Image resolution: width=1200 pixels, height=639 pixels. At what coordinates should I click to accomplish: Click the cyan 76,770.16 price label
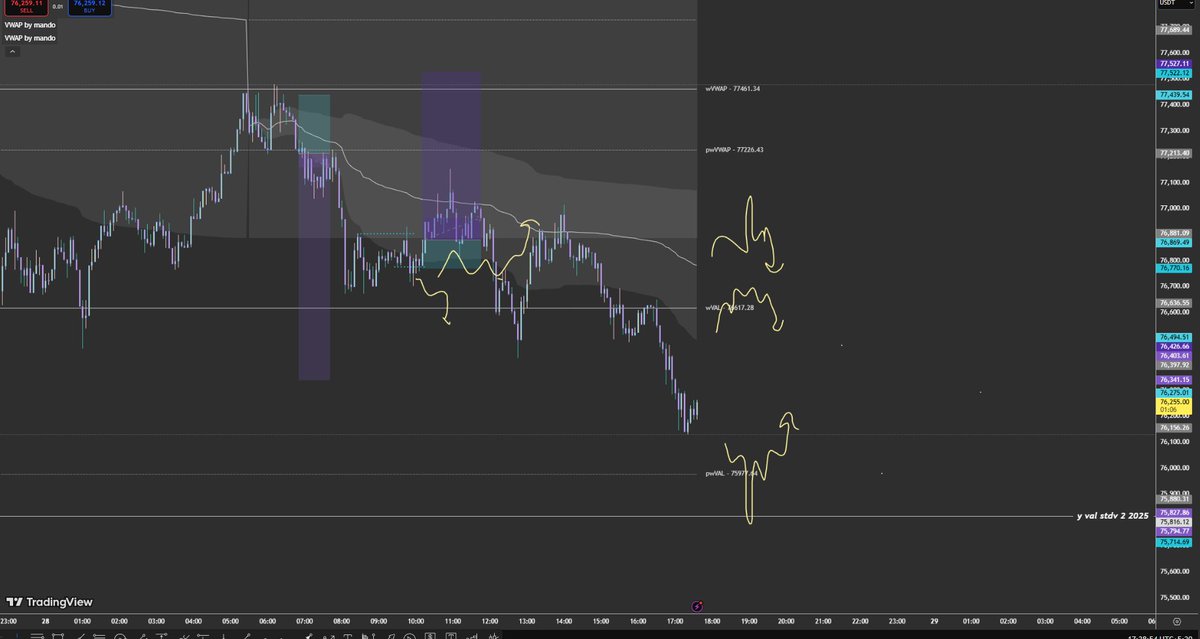coord(1173,268)
